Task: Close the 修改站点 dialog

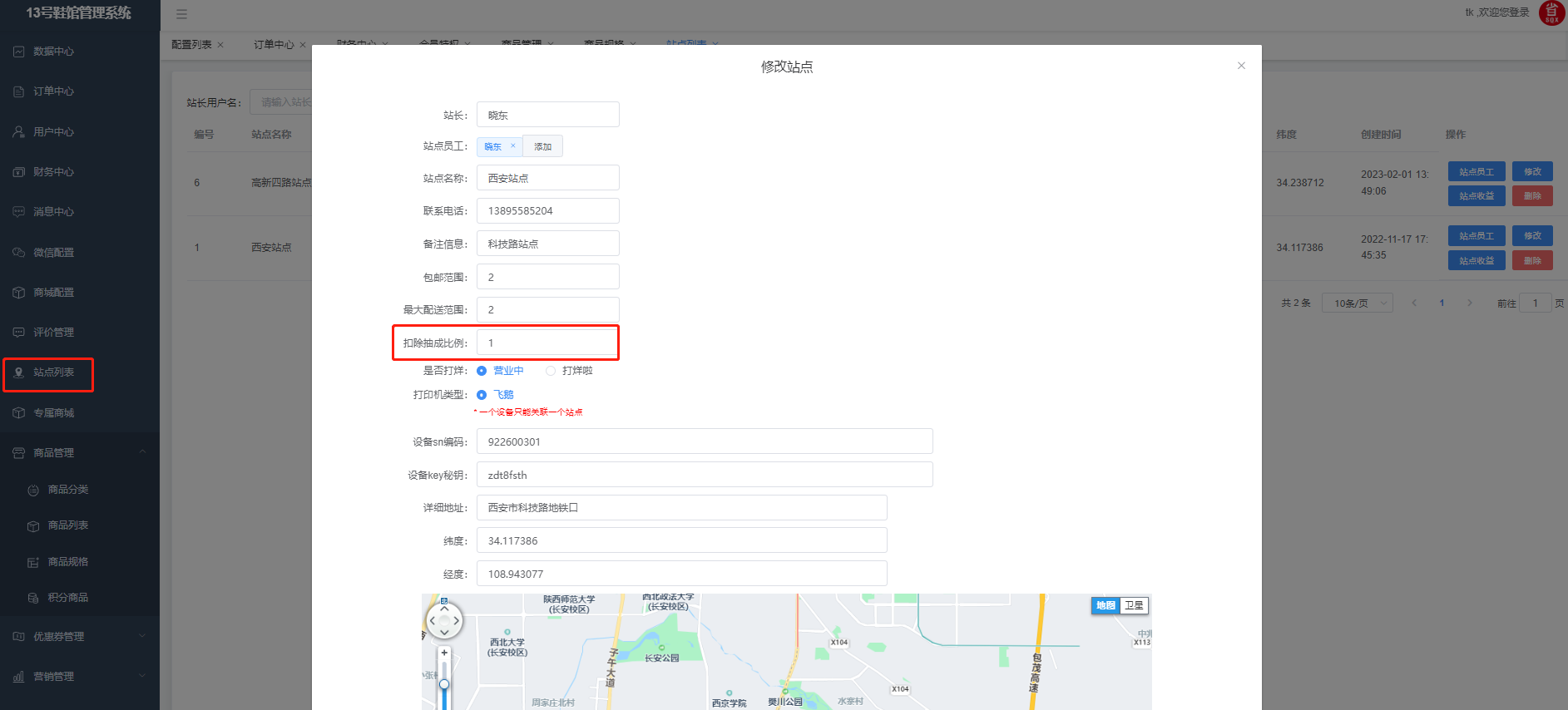Action: [x=1241, y=66]
